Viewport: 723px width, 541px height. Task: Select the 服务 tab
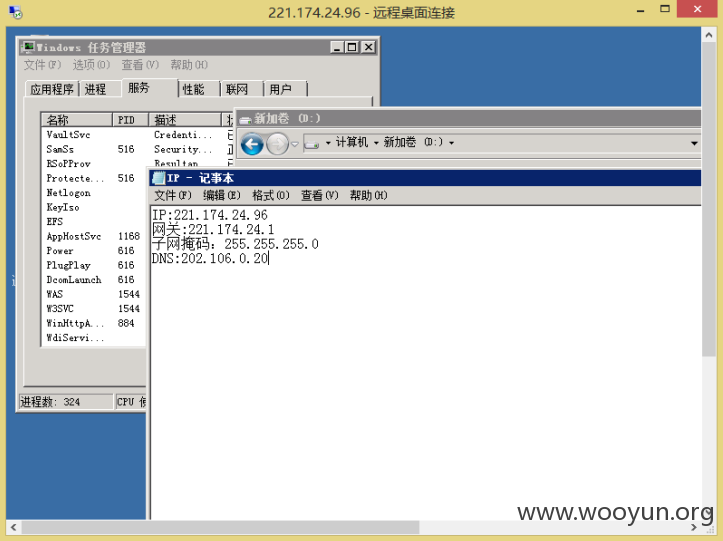149,88
